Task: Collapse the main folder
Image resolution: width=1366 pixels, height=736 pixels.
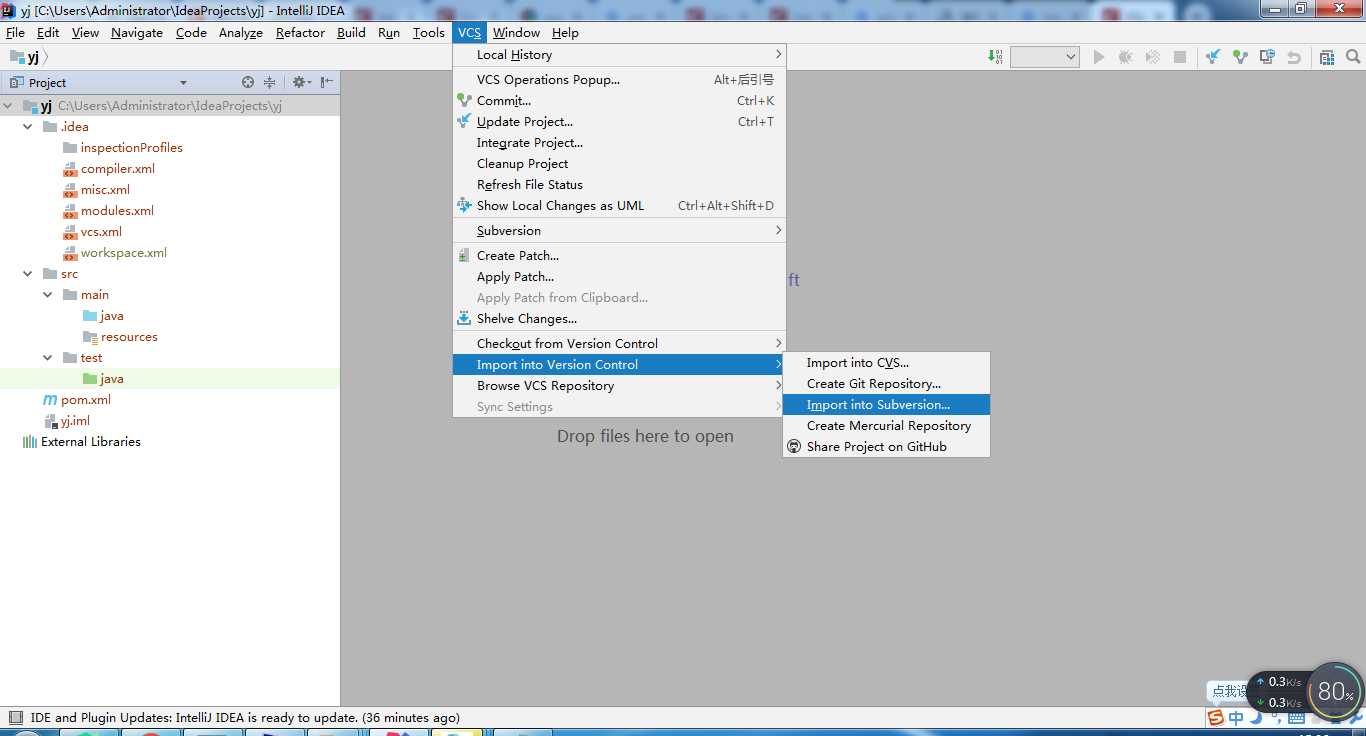Action: click(48, 294)
